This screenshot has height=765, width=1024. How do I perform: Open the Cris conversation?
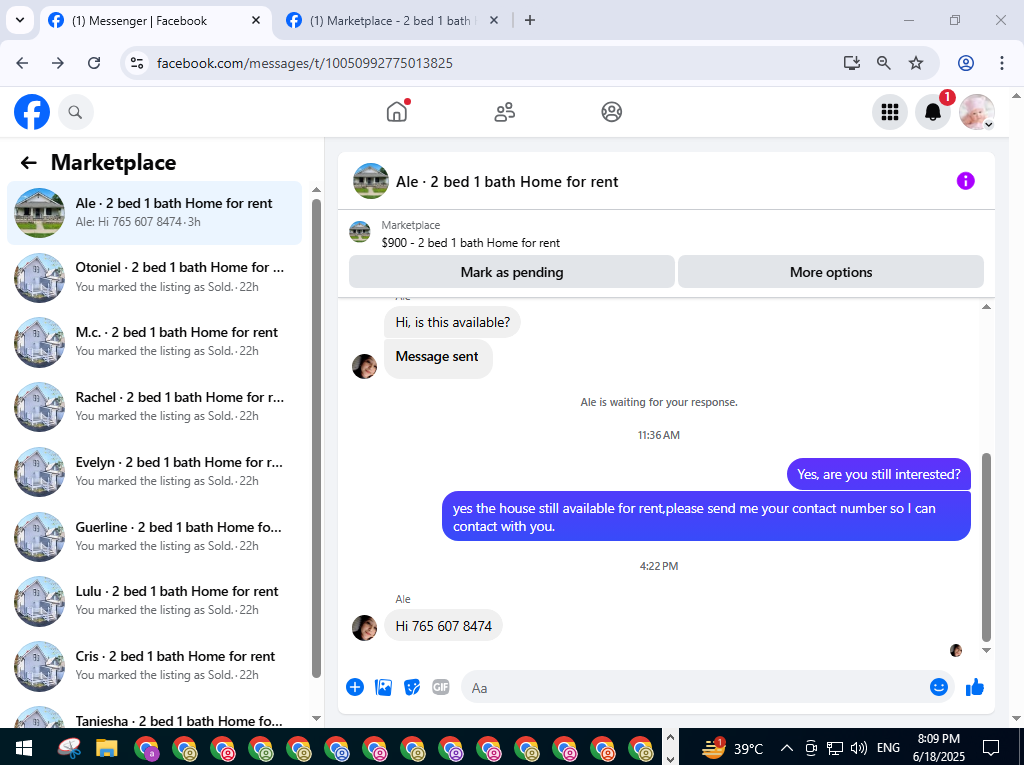(x=155, y=665)
